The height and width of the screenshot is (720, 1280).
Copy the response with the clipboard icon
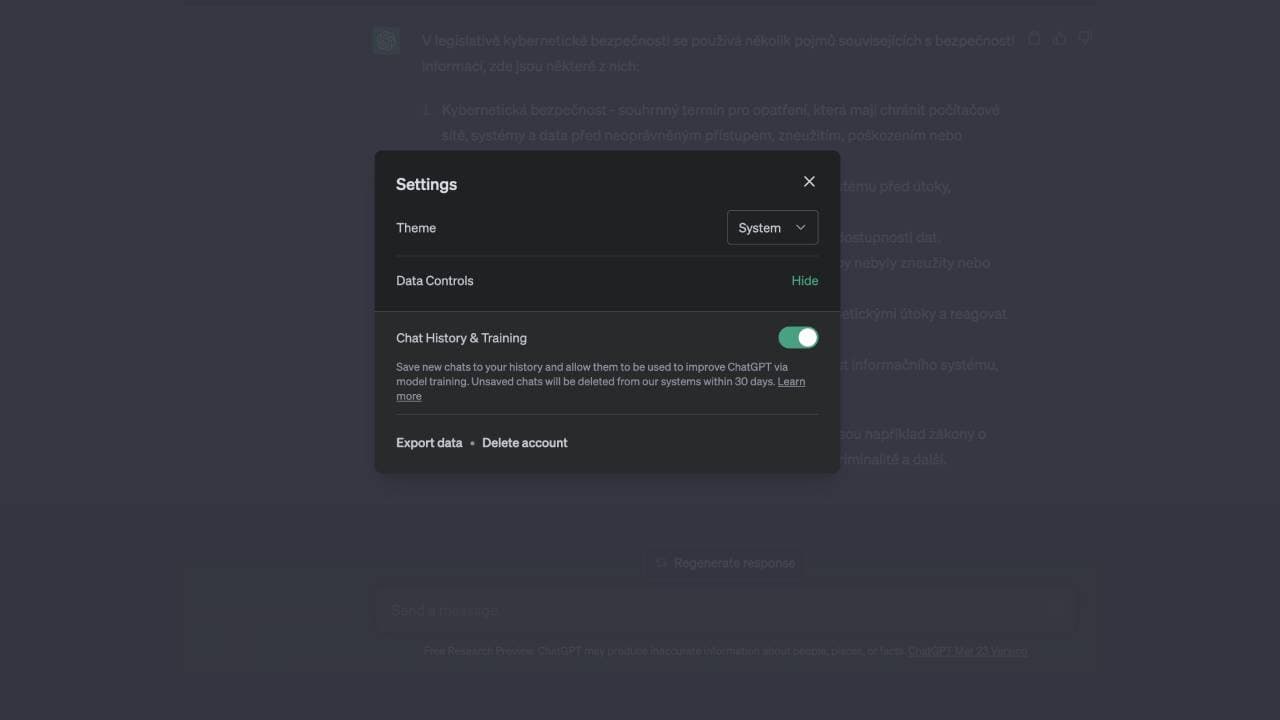1035,39
